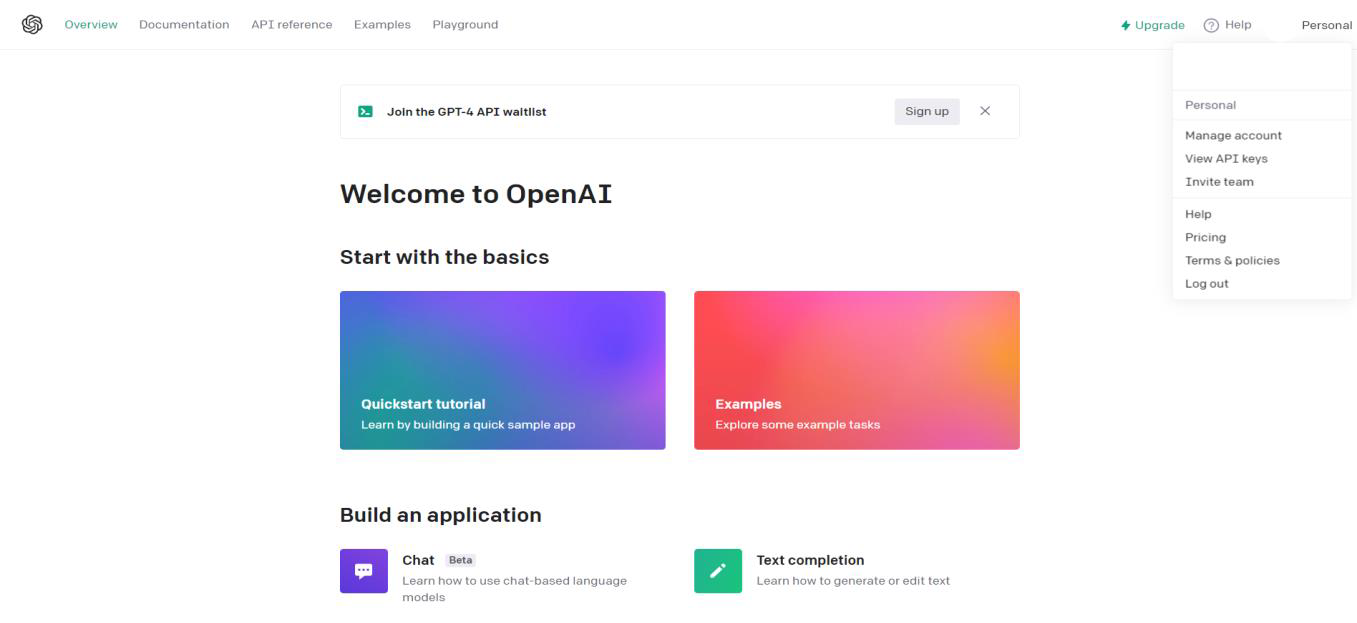The width and height of the screenshot is (1357, 623).
Task: Open the Overview tab
Action: pos(91,24)
